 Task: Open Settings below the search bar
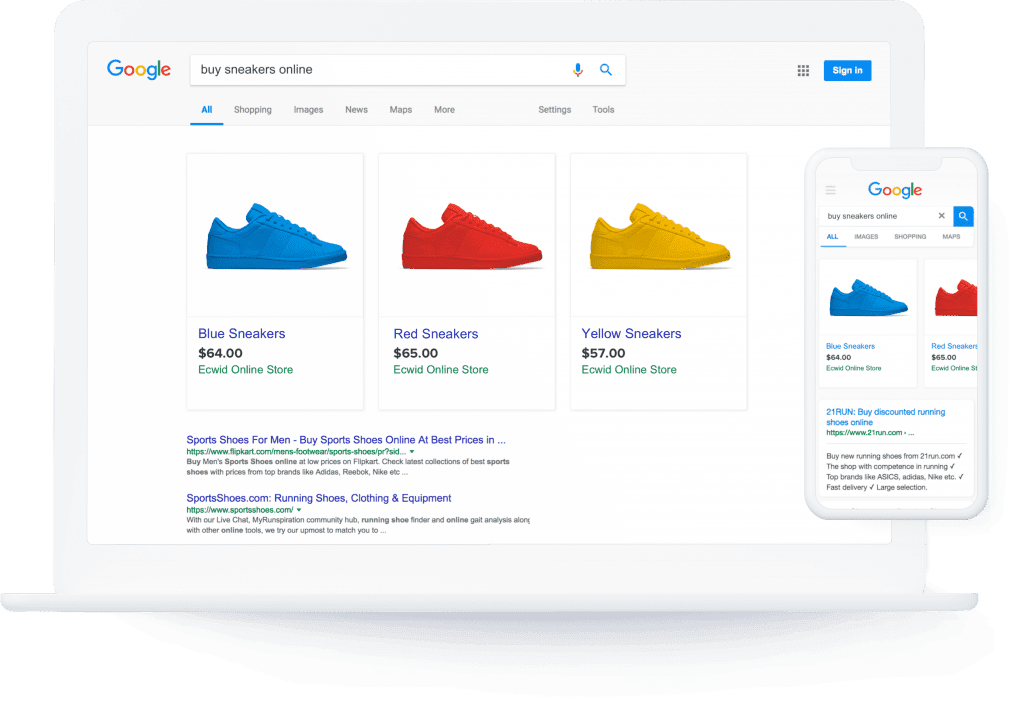554,110
